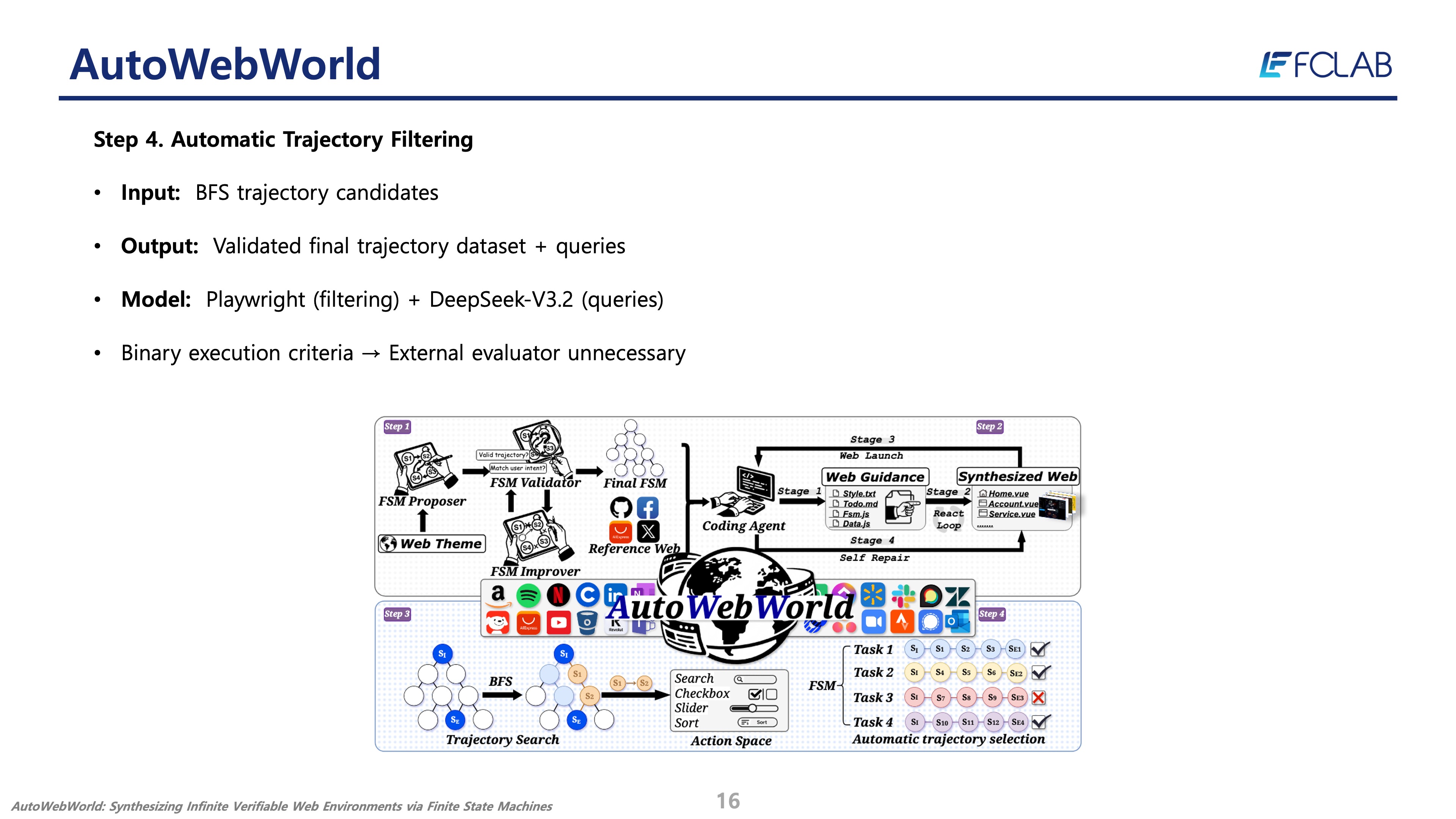Screen dimensions: 1456x819
Task: Click the Task 4 checkmark box
Action: click(x=1039, y=722)
